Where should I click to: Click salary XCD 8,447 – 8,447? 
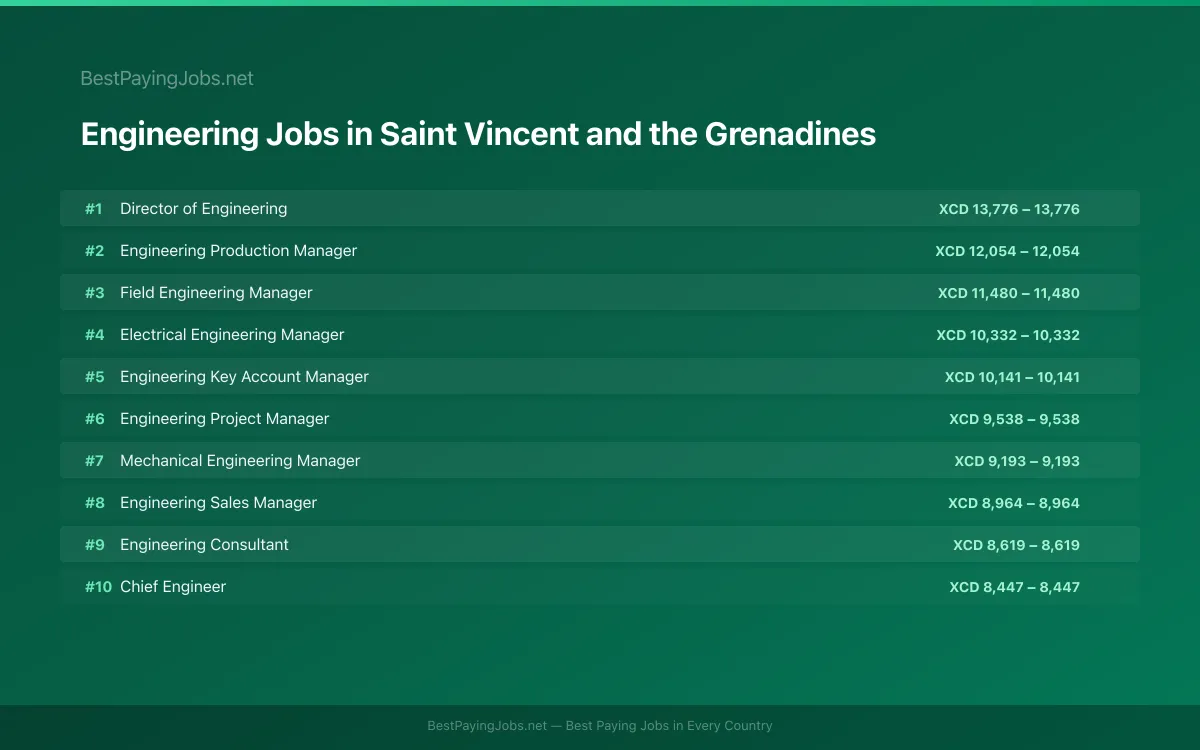pyautogui.click(x=1015, y=587)
